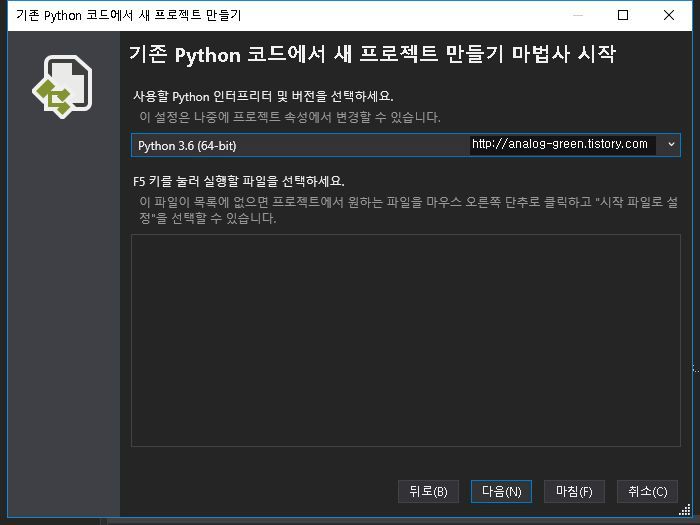Screen dimensions: 700x525
Task: Click the 뒤로(B) back button
Action: [x=428, y=492]
